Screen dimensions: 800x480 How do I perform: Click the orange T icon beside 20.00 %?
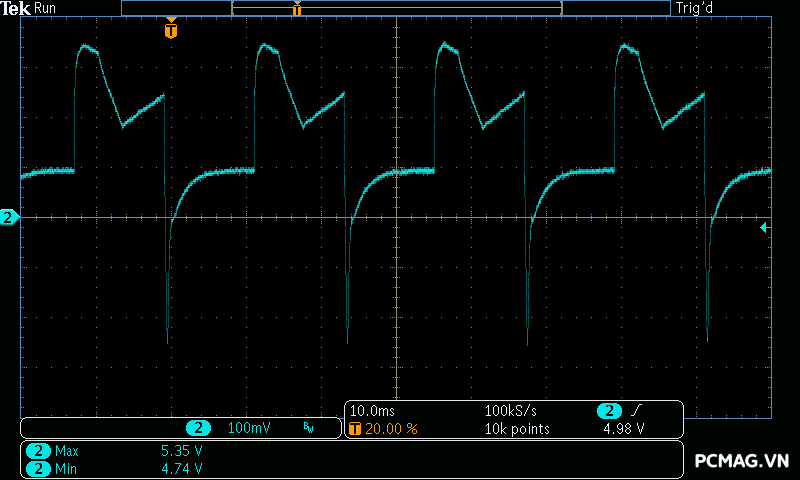(x=355, y=429)
